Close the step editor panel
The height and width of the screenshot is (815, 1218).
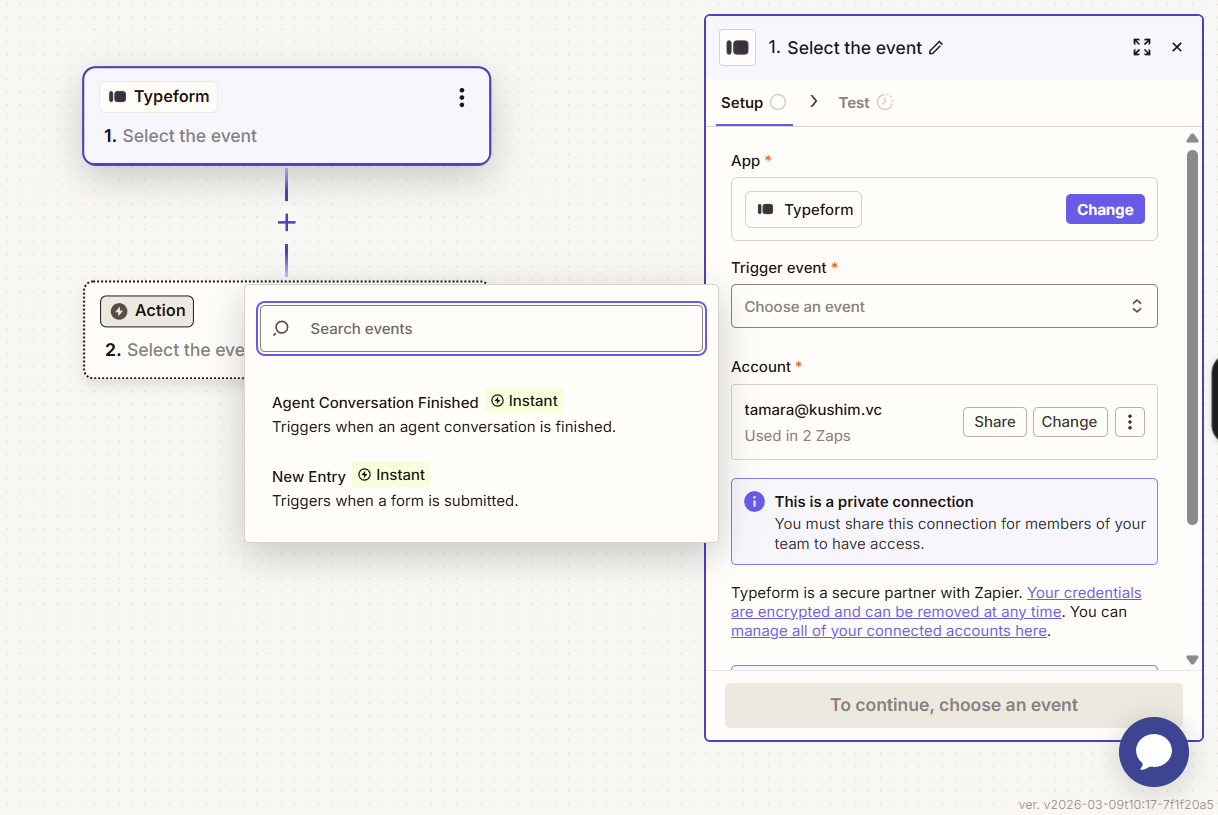tap(1177, 47)
